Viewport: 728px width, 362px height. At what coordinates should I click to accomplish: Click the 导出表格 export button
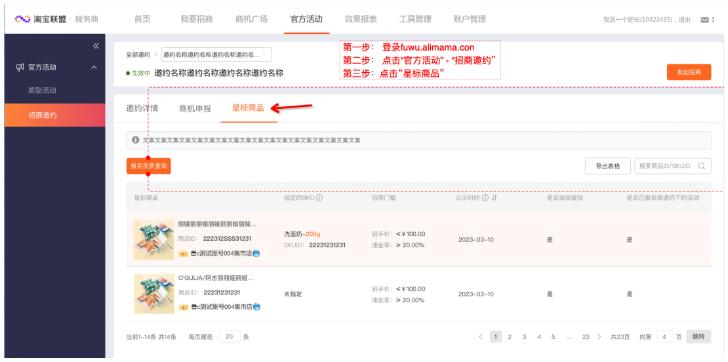(x=608, y=166)
